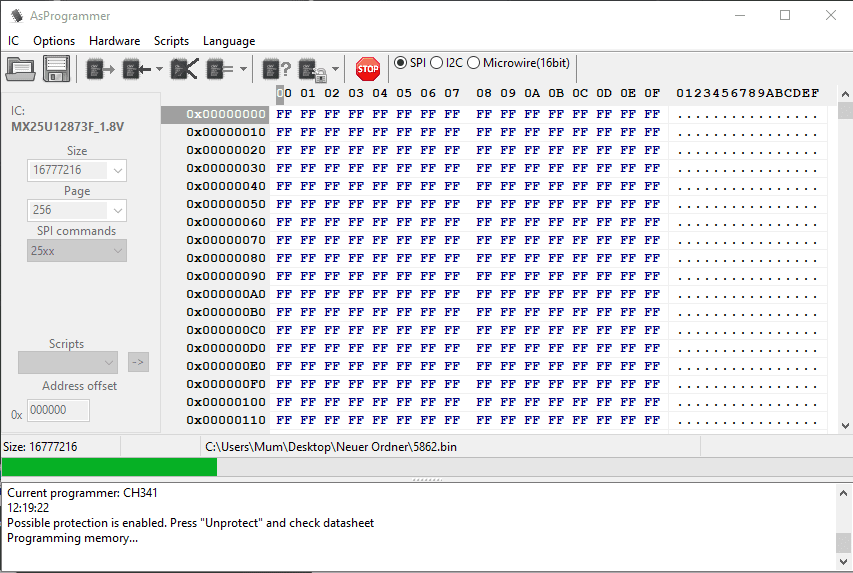This screenshot has width=853, height=573.
Task: Click the 'Possible protection is enabled' log line
Action: (190, 523)
